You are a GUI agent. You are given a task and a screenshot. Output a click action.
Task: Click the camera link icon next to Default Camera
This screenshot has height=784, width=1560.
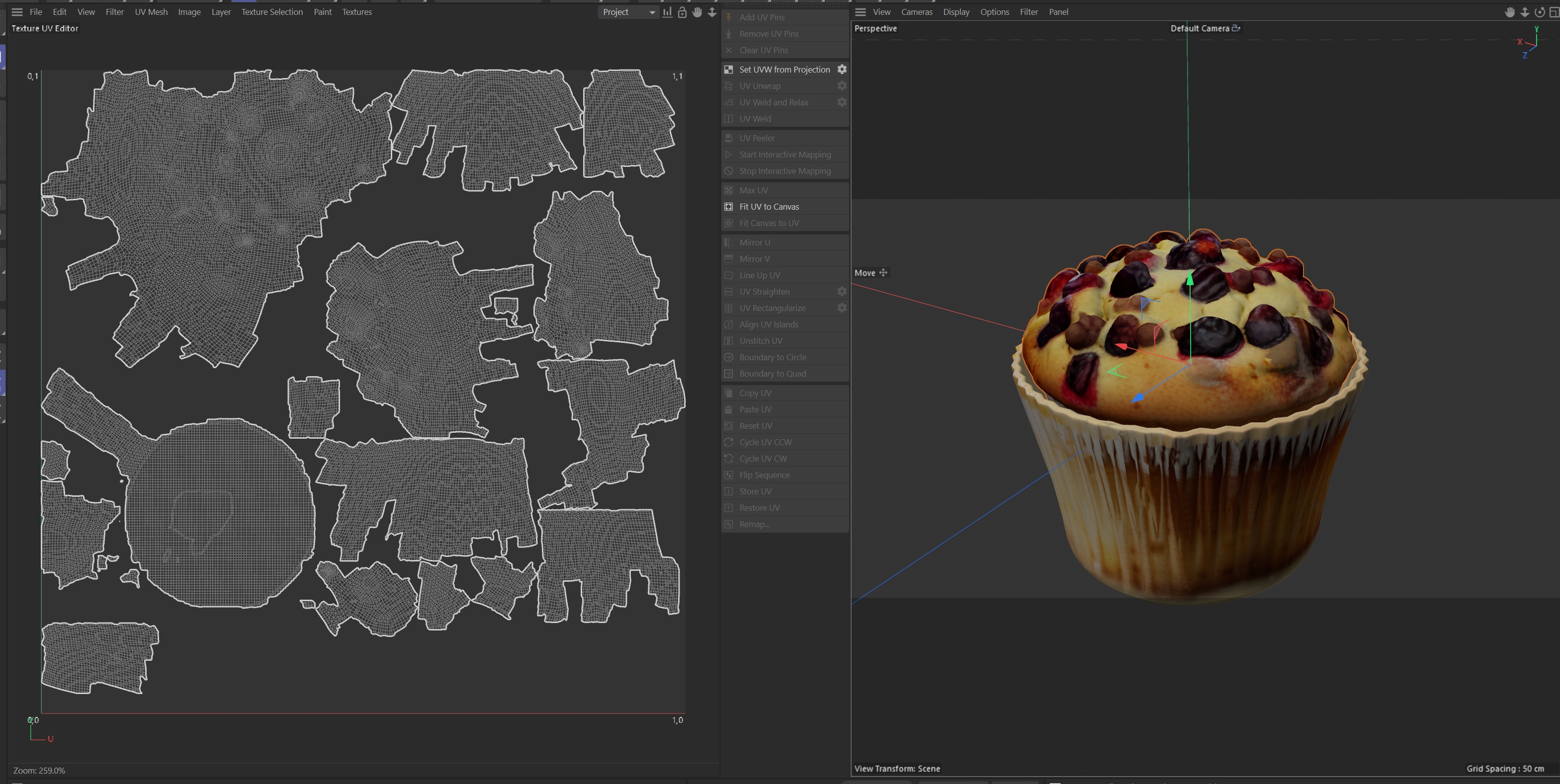[1236, 28]
